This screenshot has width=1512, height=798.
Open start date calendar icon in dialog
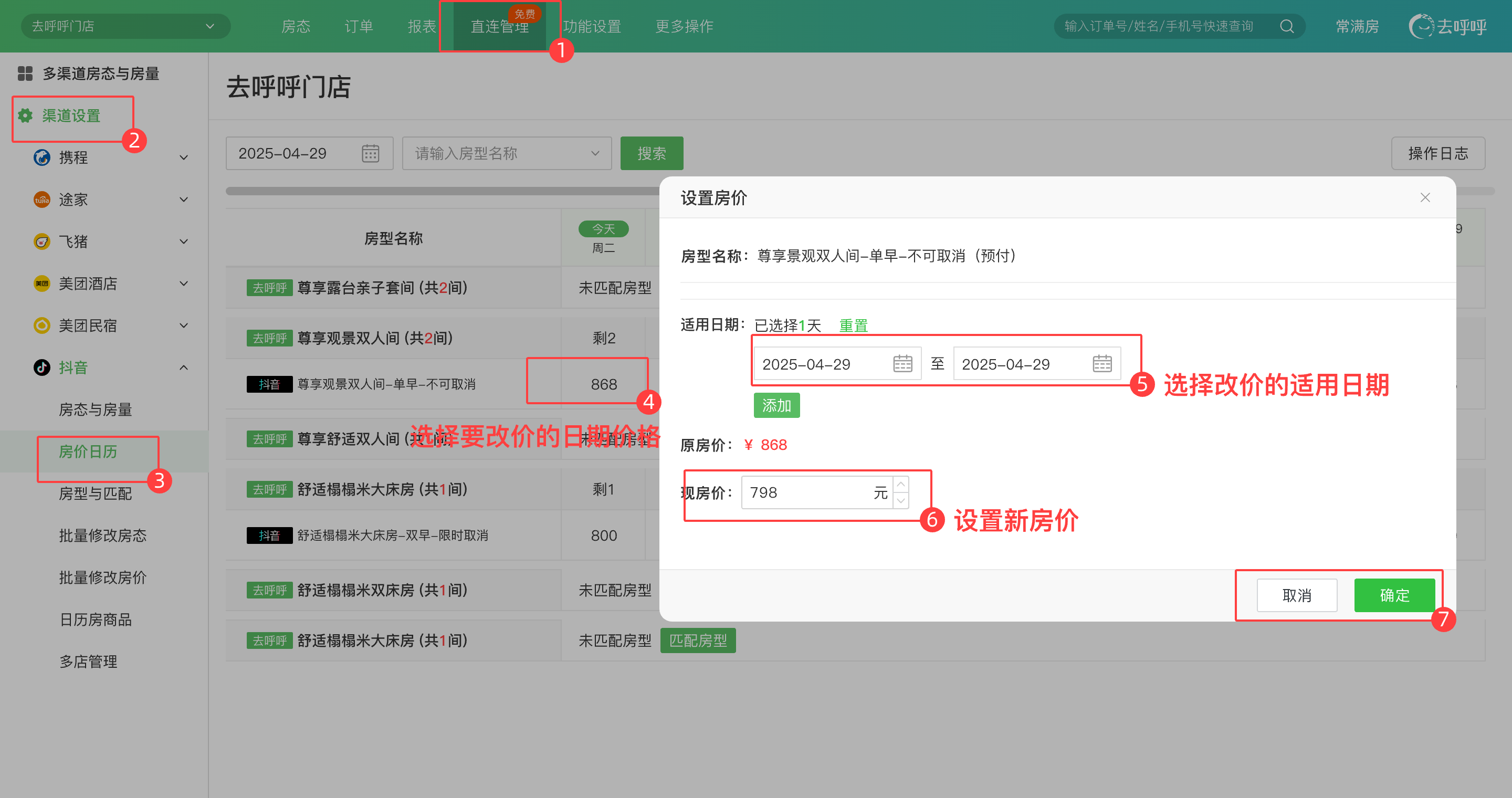click(902, 364)
